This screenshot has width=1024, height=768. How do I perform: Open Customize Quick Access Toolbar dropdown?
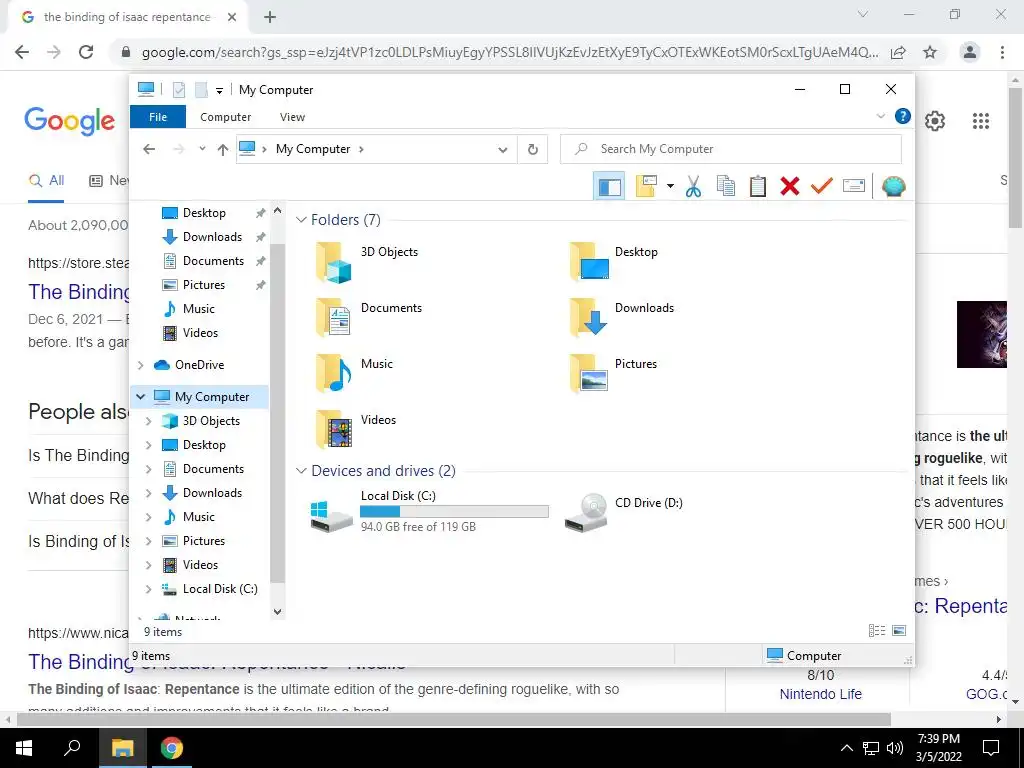[219, 91]
